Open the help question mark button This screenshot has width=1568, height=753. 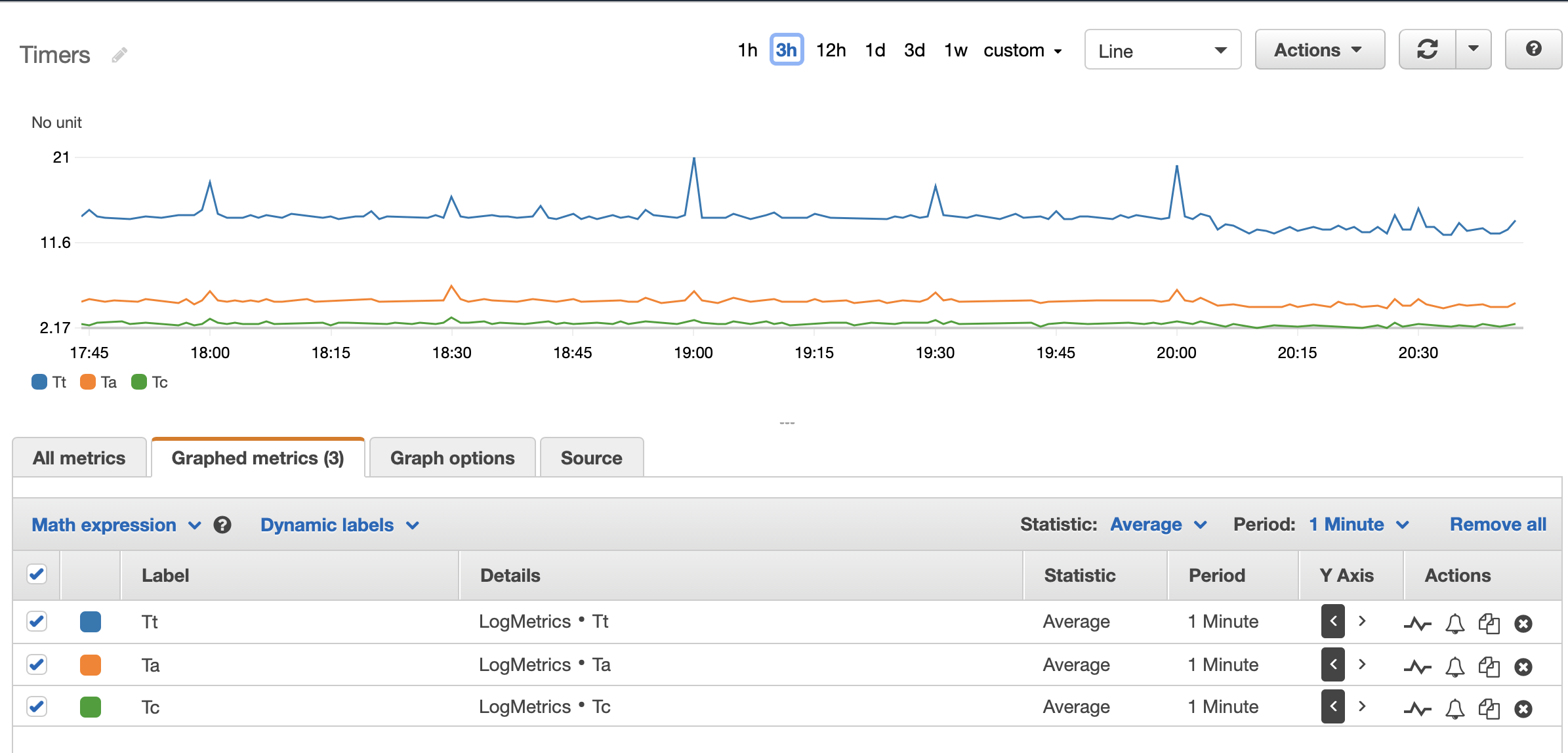point(1533,50)
